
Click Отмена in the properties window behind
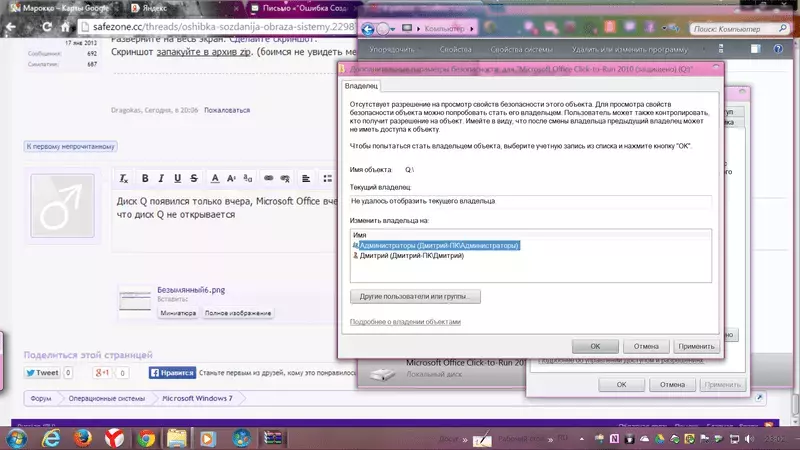[672, 385]
